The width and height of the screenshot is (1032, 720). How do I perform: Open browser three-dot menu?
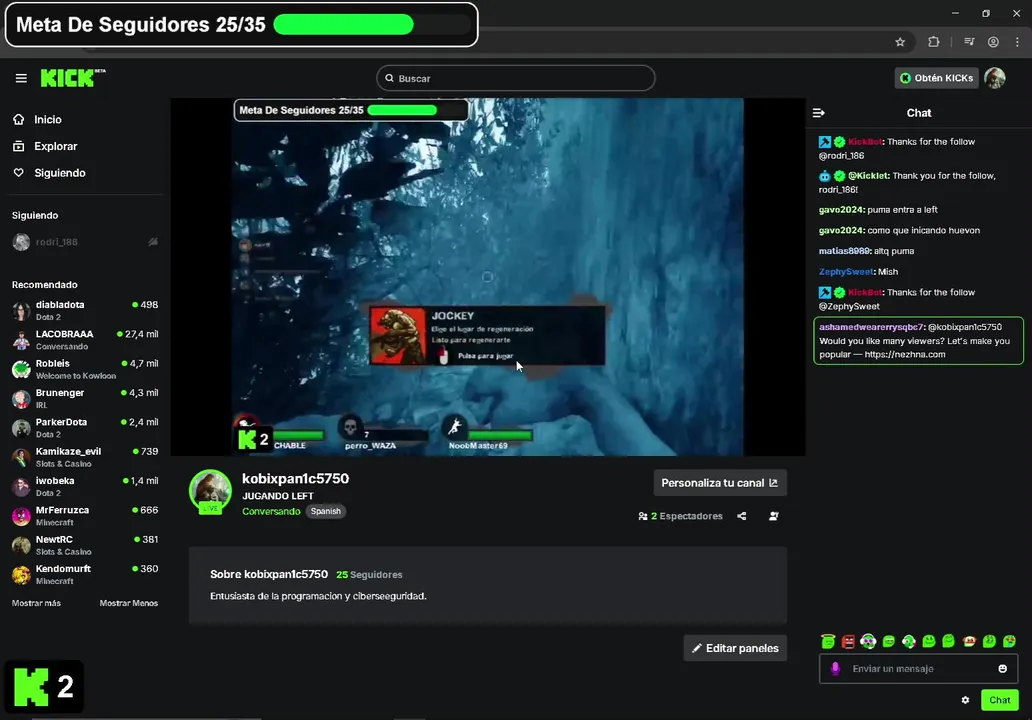(x=1018, y=42)
